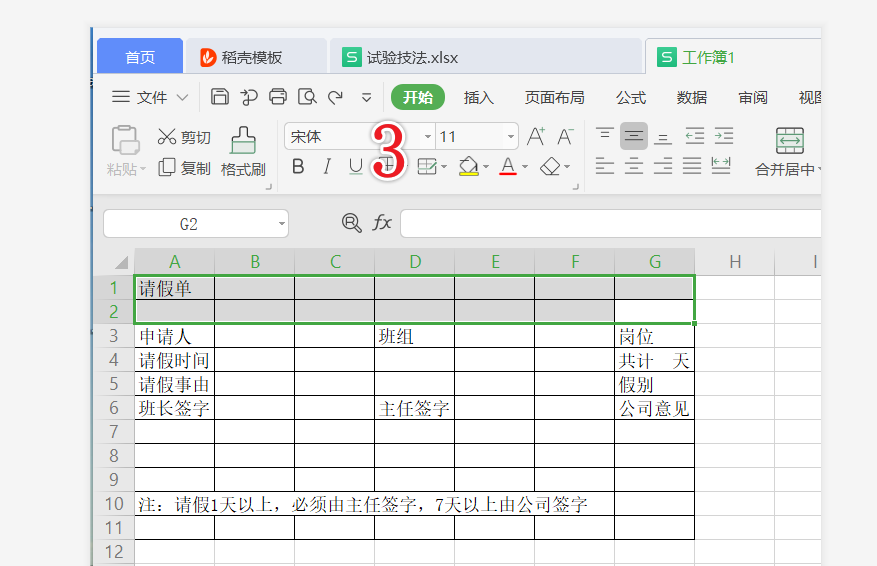Increase indent icon in alignment group
The image size is (877, 566).
(x=724, y=136)
